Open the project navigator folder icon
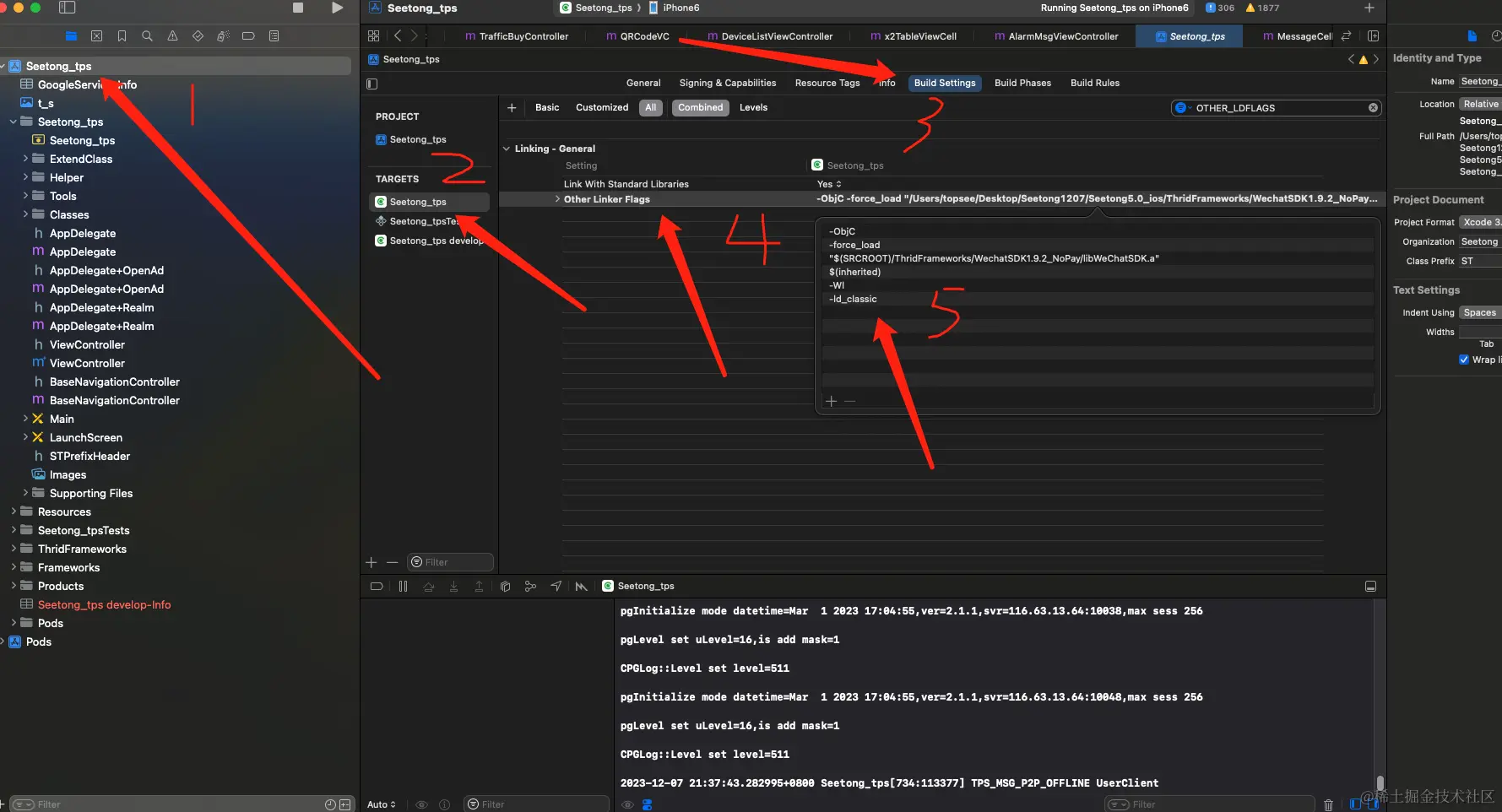 (x=71, y=36)
